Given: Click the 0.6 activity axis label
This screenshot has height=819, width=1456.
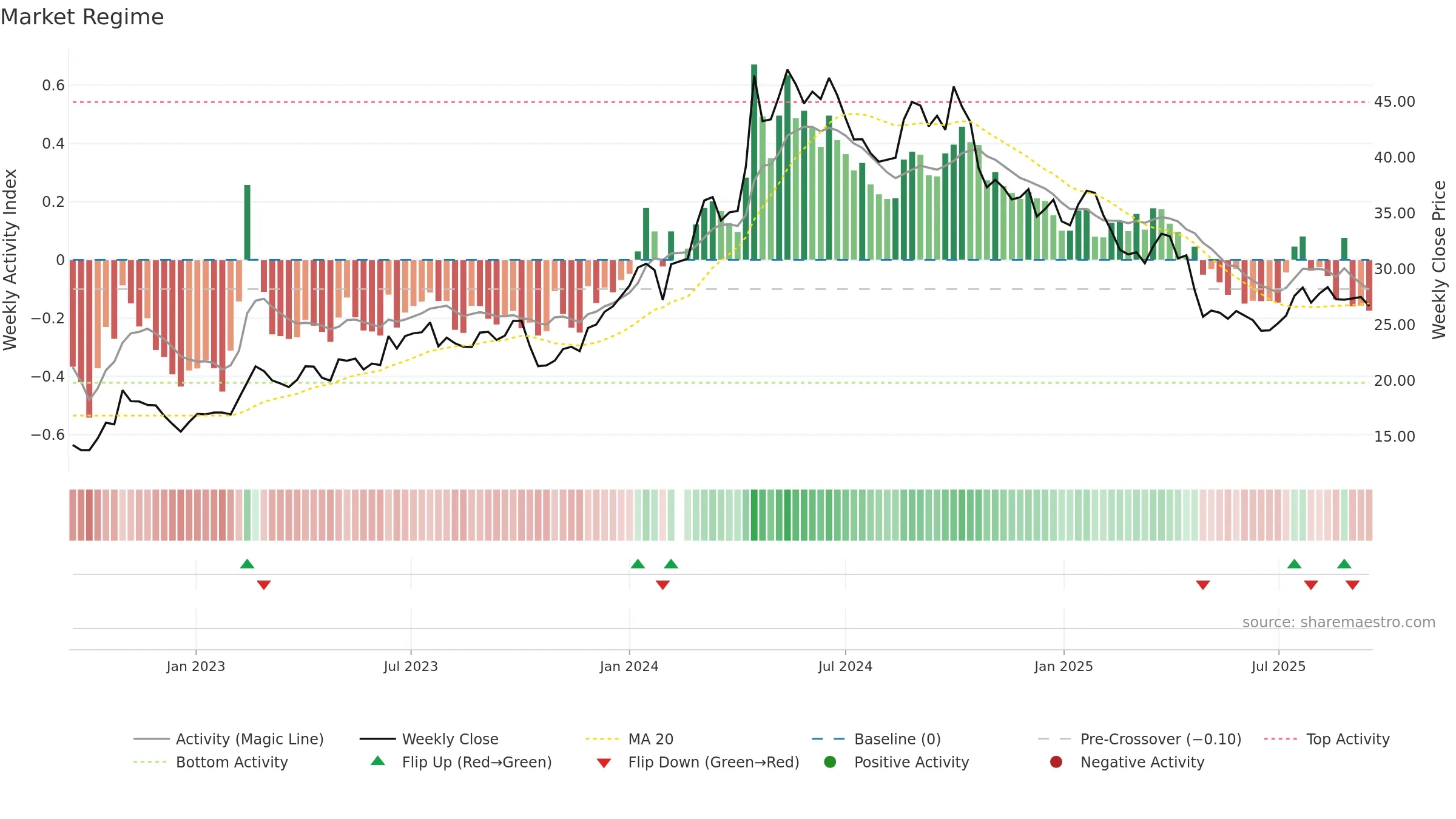Looking at the screenshot, I should pos(53,86).
